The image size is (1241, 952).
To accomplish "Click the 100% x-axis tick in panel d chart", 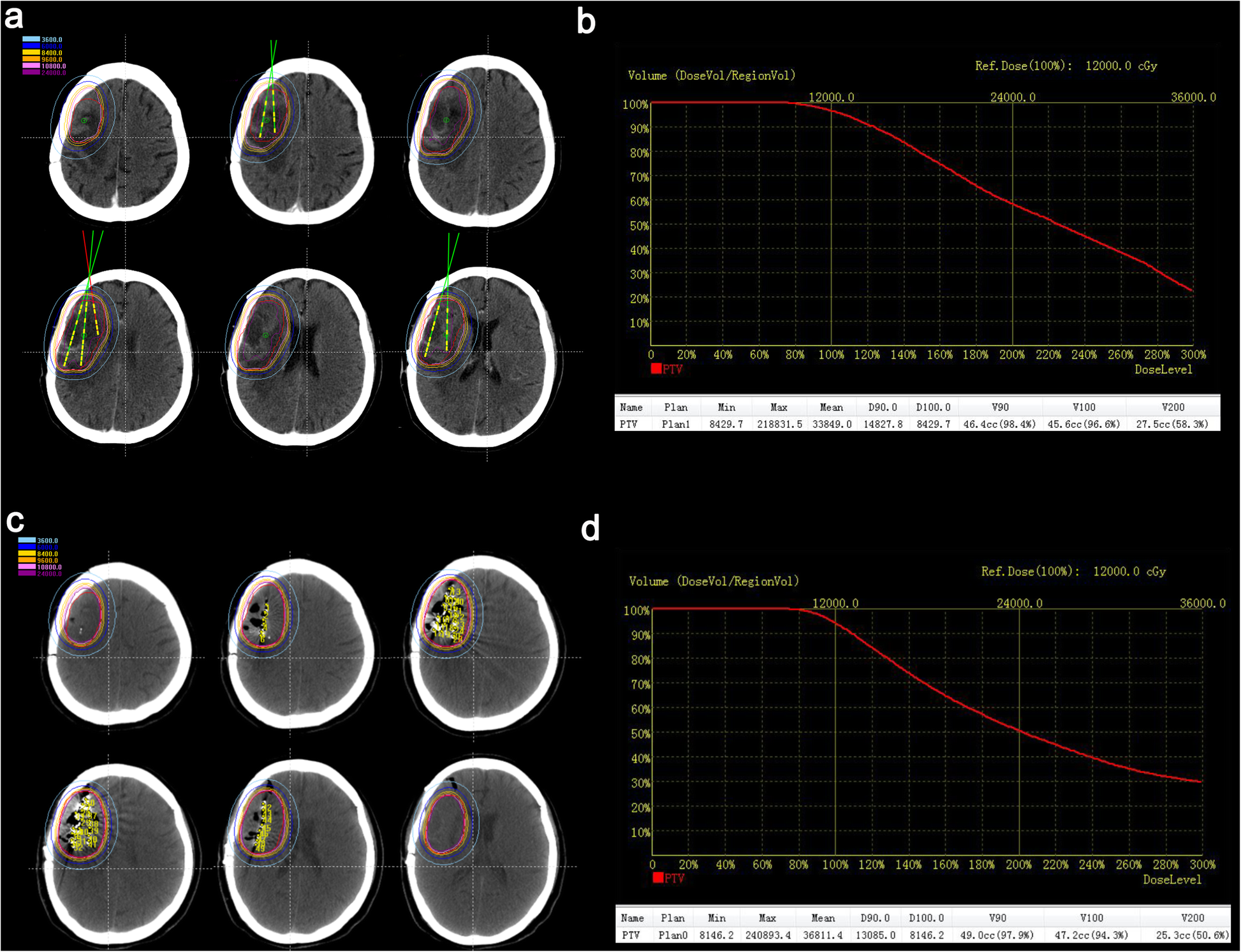I will [835, 865].
